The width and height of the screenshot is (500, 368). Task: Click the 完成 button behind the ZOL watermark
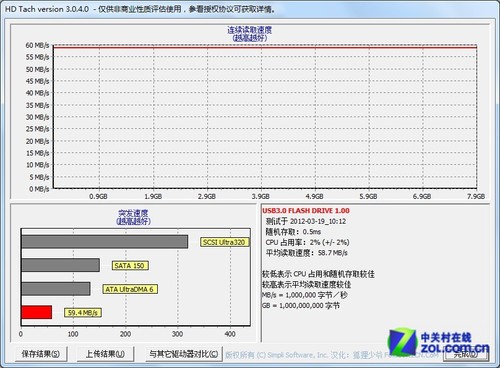point(466,354)
